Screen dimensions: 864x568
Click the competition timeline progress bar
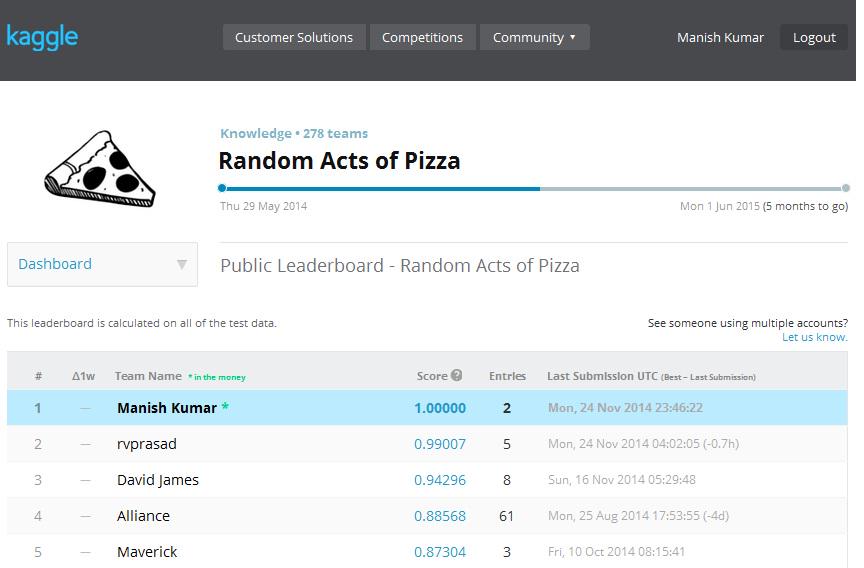coord(533,188)
